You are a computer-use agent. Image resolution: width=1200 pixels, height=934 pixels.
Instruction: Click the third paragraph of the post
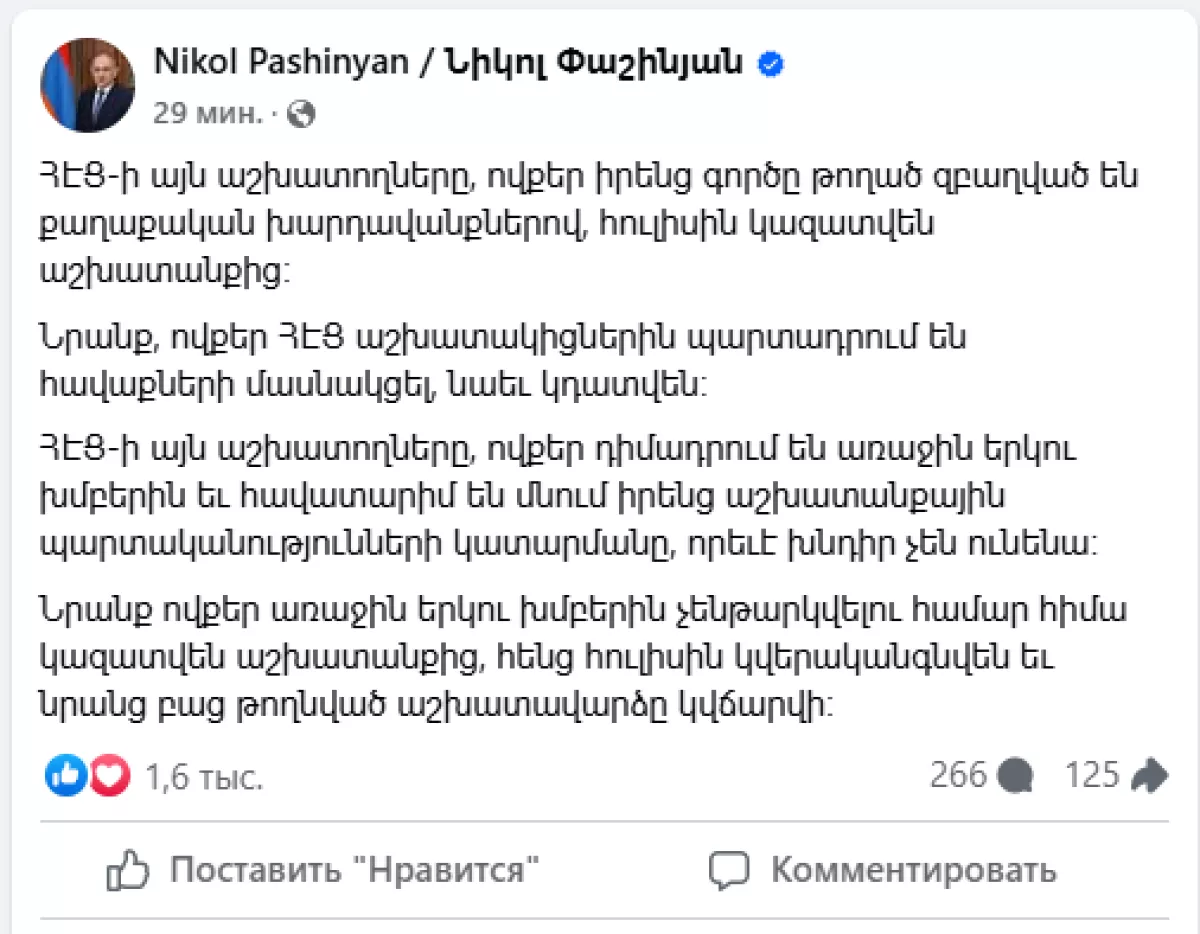point(573,497)
